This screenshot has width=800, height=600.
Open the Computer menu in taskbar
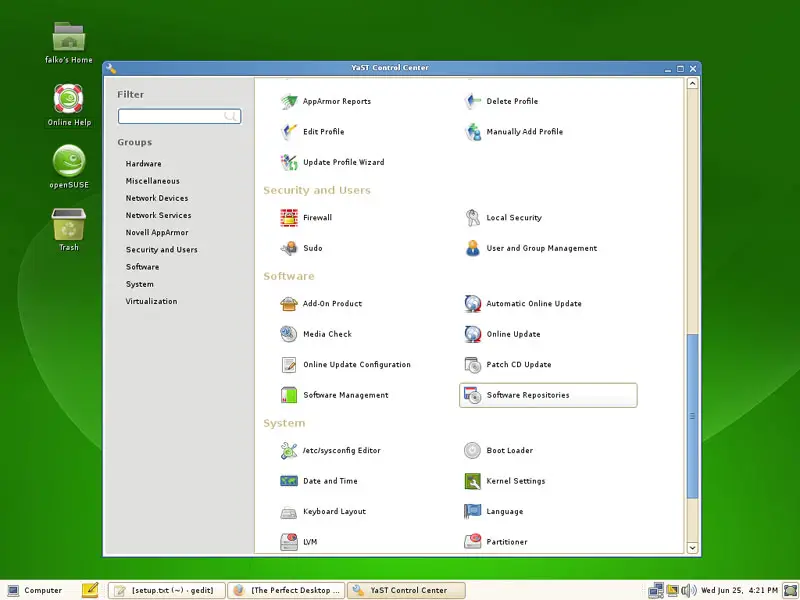35,590
